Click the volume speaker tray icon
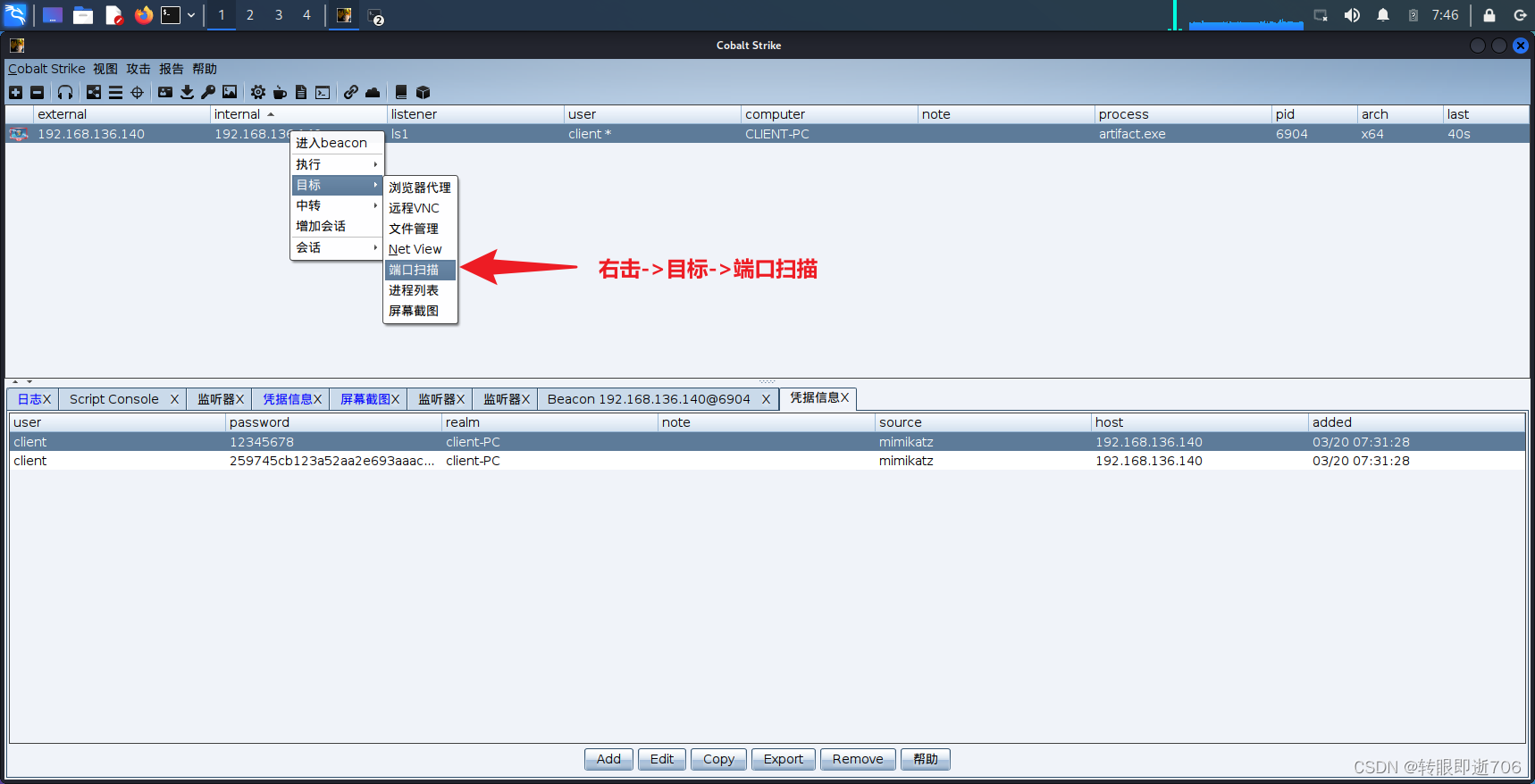Screen dimensions: 1535x784 coord(1352,15)
